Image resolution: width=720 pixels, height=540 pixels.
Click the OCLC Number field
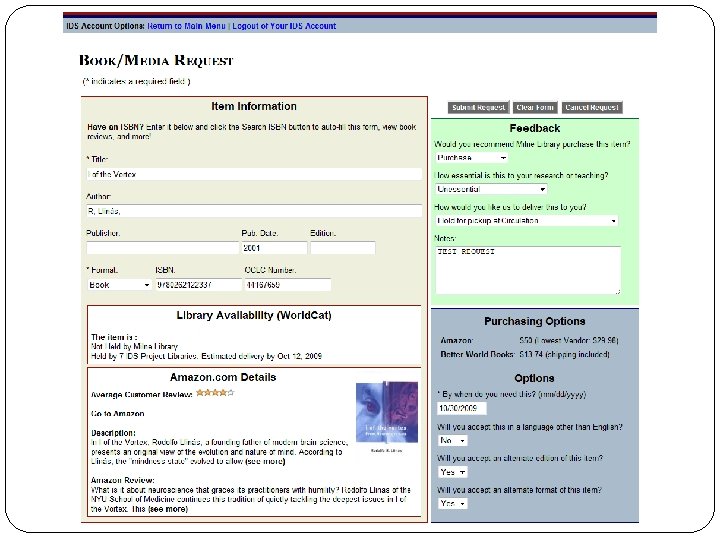click(x=287, y=285)
